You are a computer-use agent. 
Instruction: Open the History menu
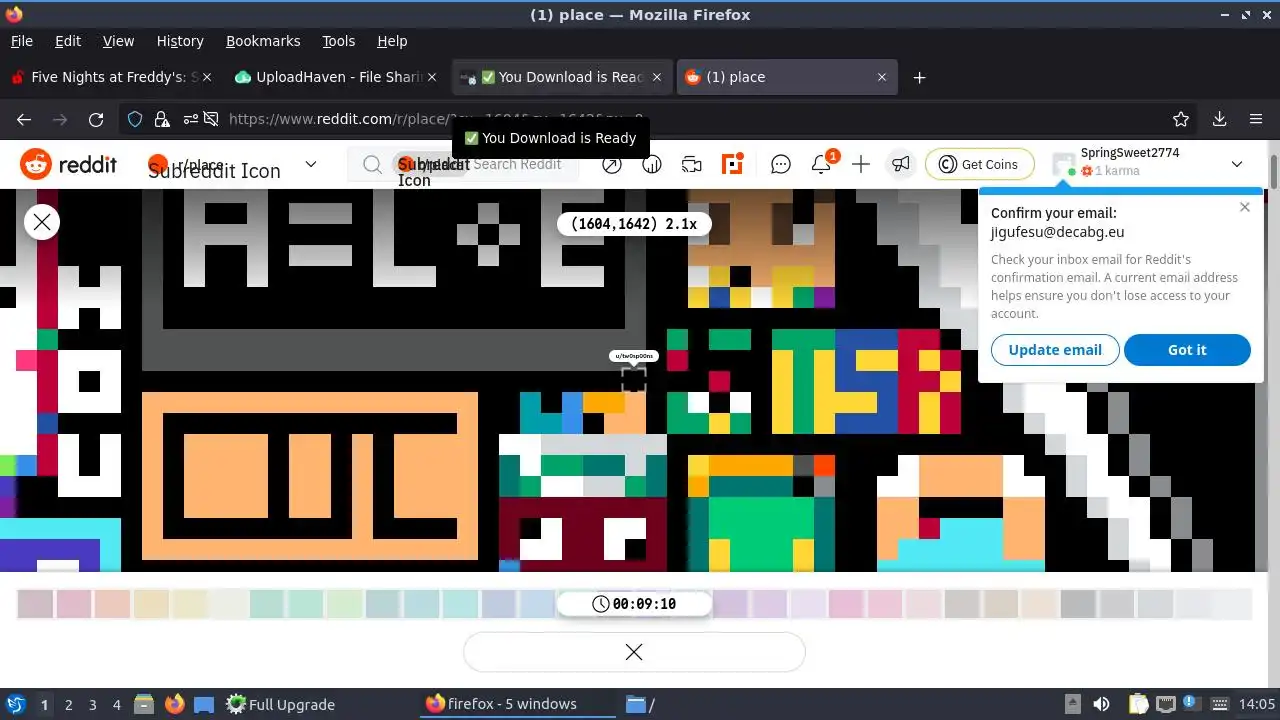180,41
